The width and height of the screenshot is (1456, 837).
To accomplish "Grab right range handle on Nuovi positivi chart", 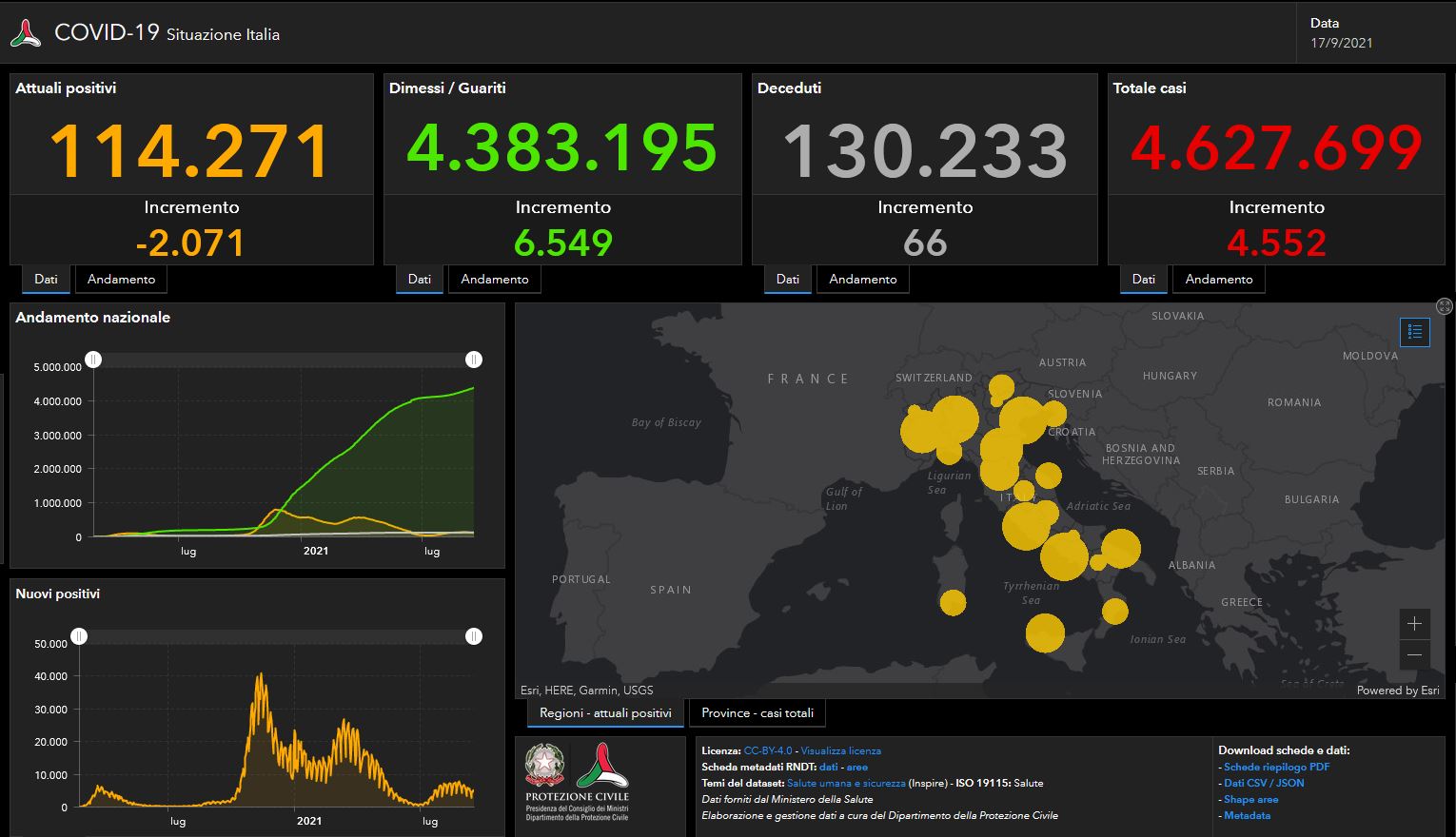I will [473, 636].
